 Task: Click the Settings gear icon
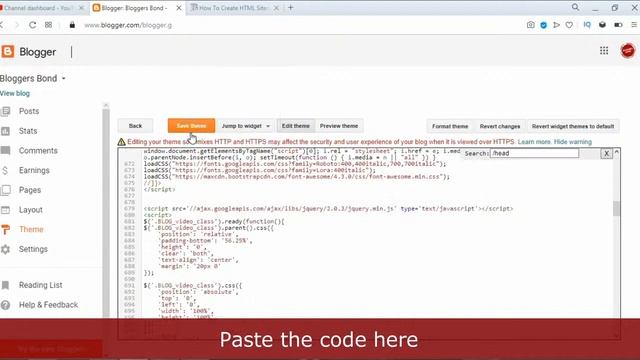click(5, 249)
